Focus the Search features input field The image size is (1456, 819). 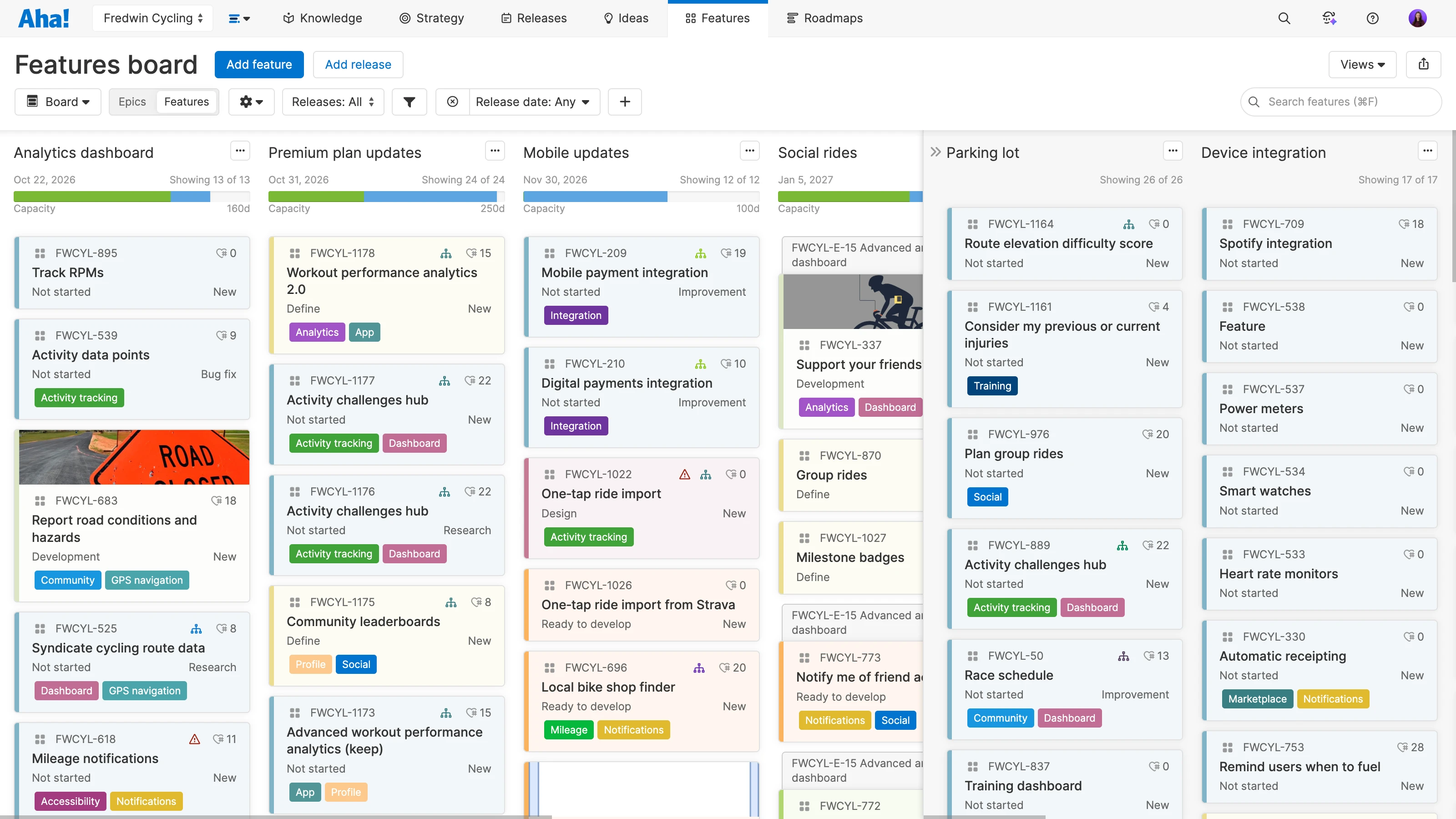click(1341, 102)
